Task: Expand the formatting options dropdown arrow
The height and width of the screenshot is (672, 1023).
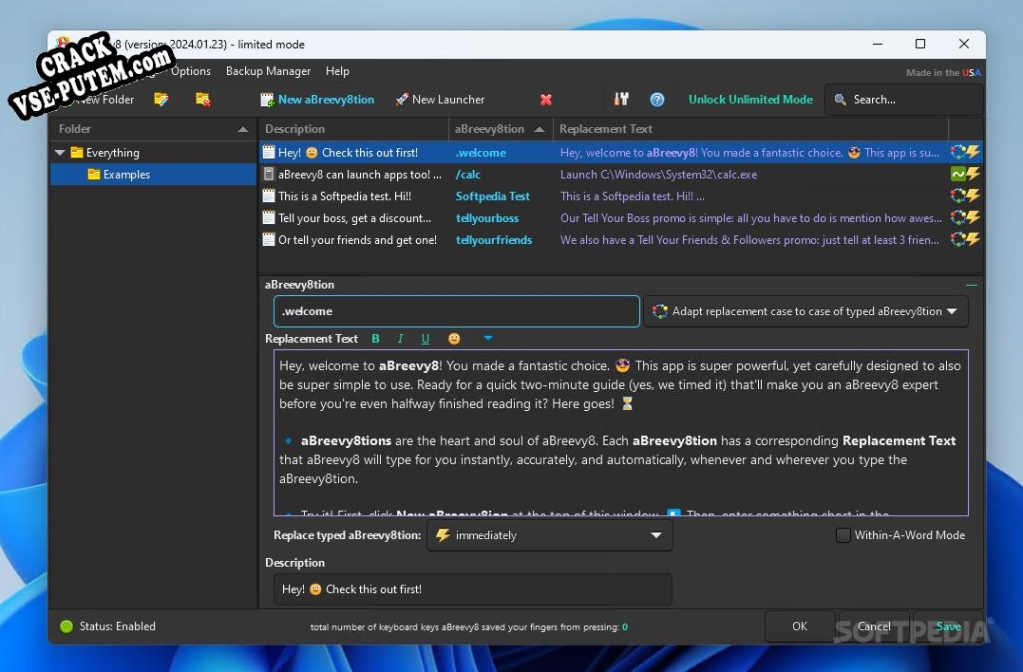Action: click(x=488, y=338)
